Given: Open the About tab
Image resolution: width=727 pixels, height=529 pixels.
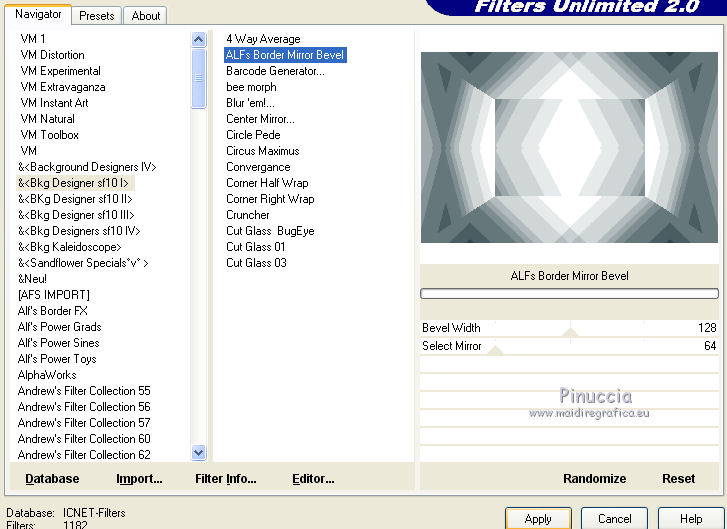Looking at the screenshot, I should click(146, 16).
